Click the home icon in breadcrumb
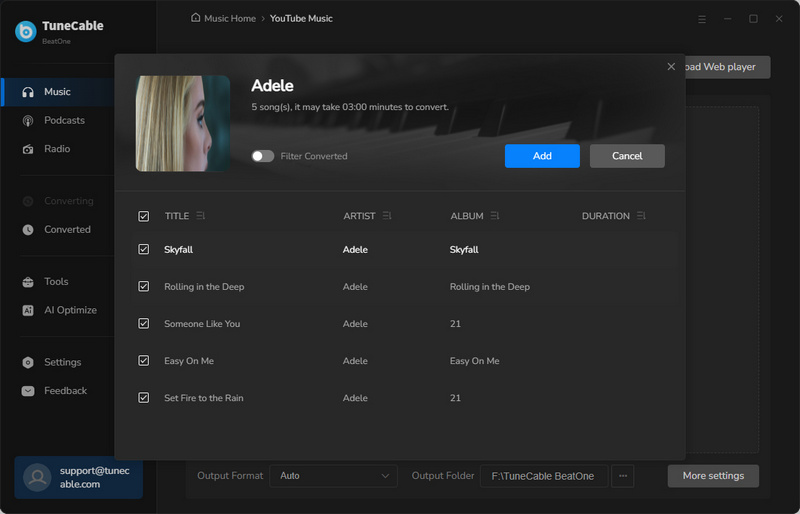Viewport: 800px width, 514px height. click(x=195, y=18)
